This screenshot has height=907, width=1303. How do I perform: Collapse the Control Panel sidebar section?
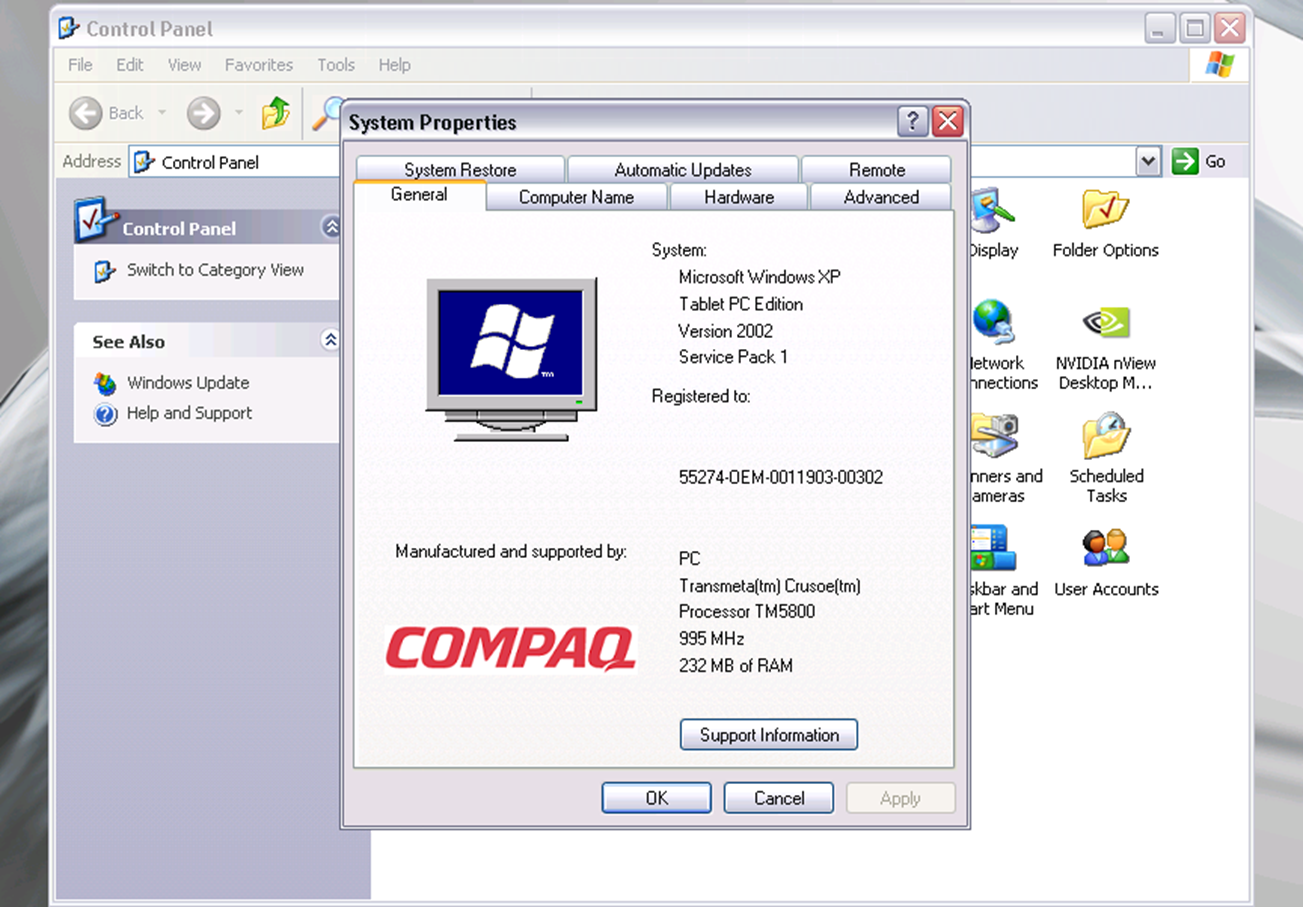pyautogui.click(x=331, y=228)
